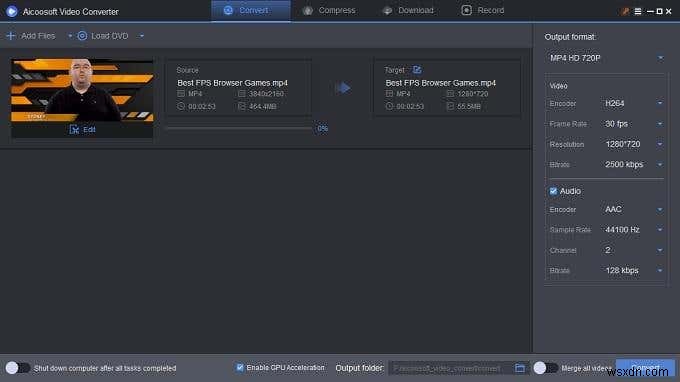Open the audio Encoder AAC dropdown
This screenshot has width=680, height=382.
click(x=633, y=210)
